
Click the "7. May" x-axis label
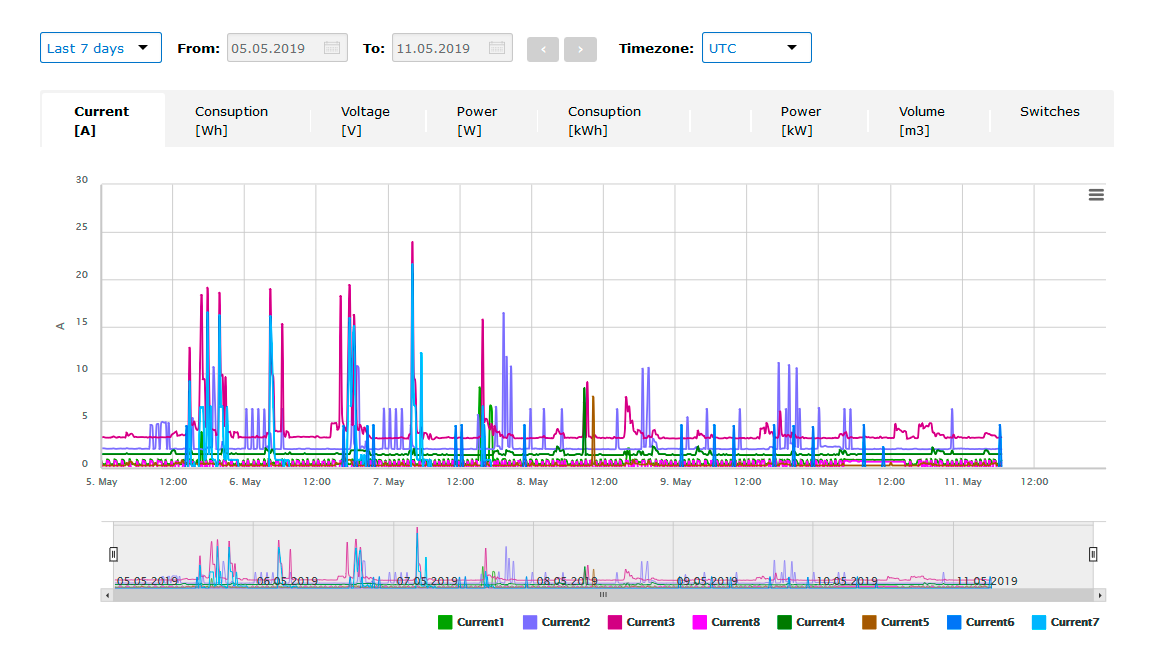coord(389,482)
